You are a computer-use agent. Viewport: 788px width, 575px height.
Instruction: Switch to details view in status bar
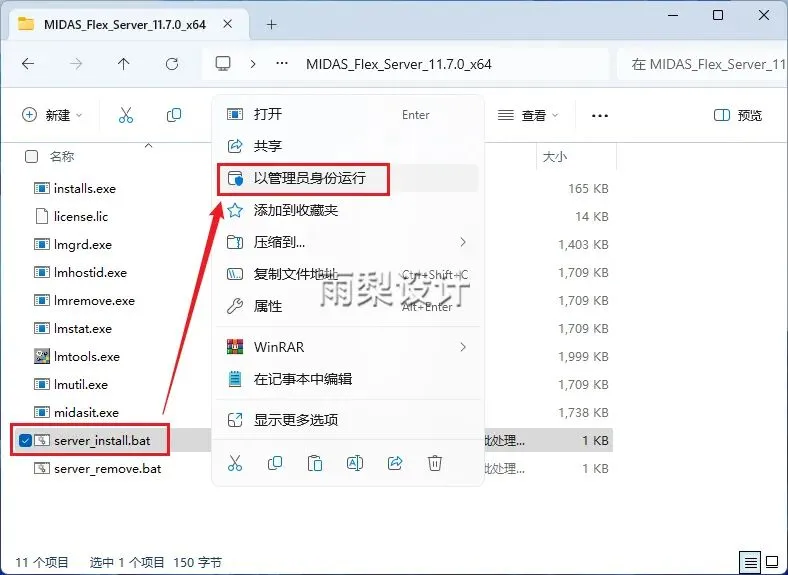pos(750,562)
